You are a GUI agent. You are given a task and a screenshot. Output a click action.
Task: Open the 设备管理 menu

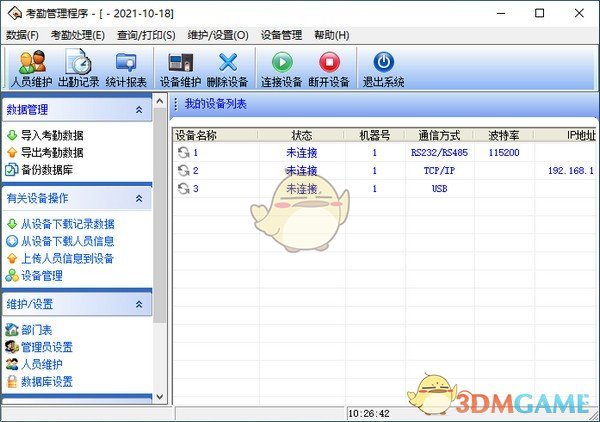(281, 35)
